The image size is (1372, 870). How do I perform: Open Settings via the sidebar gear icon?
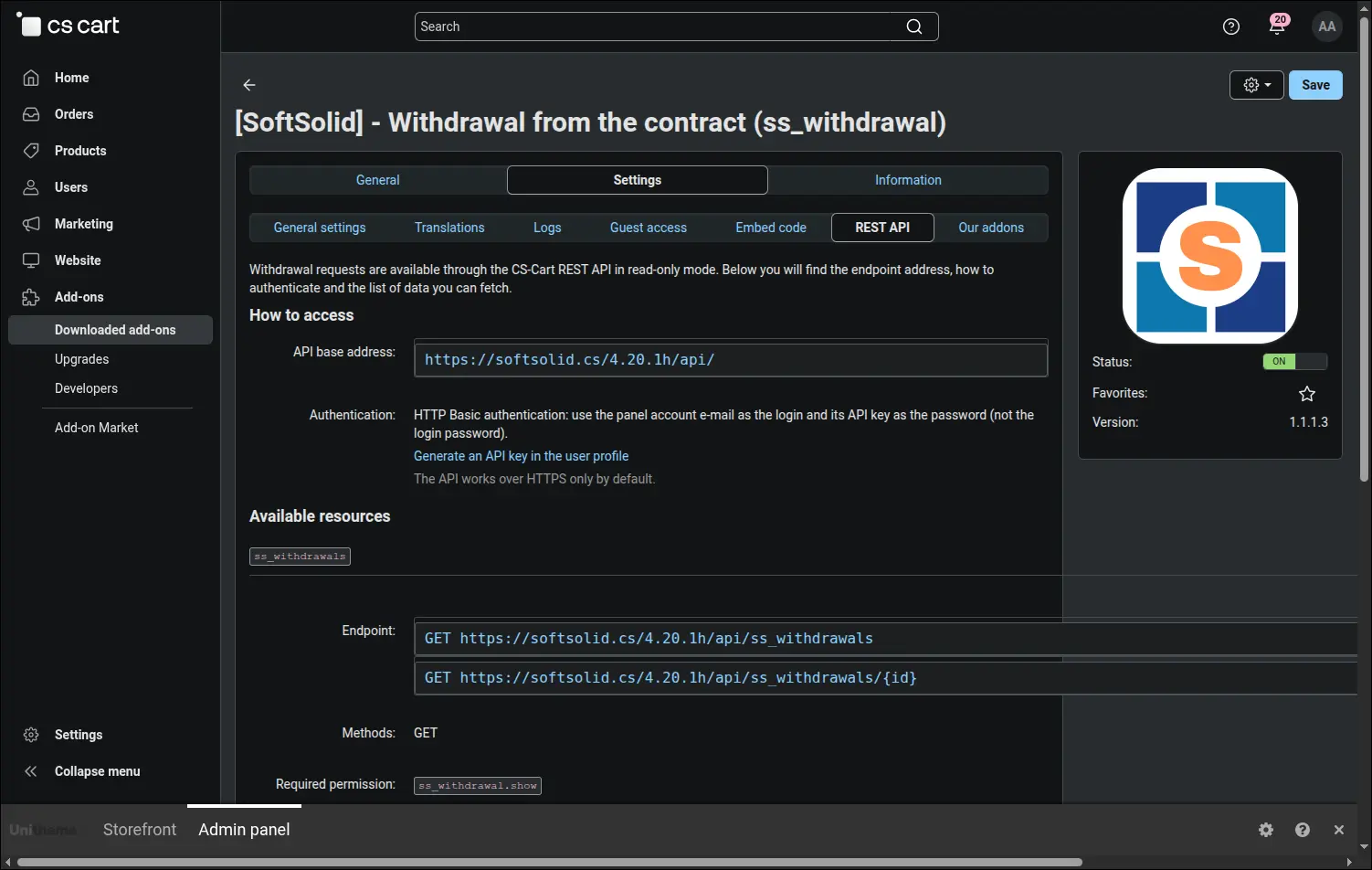click(x=31, y=735)
